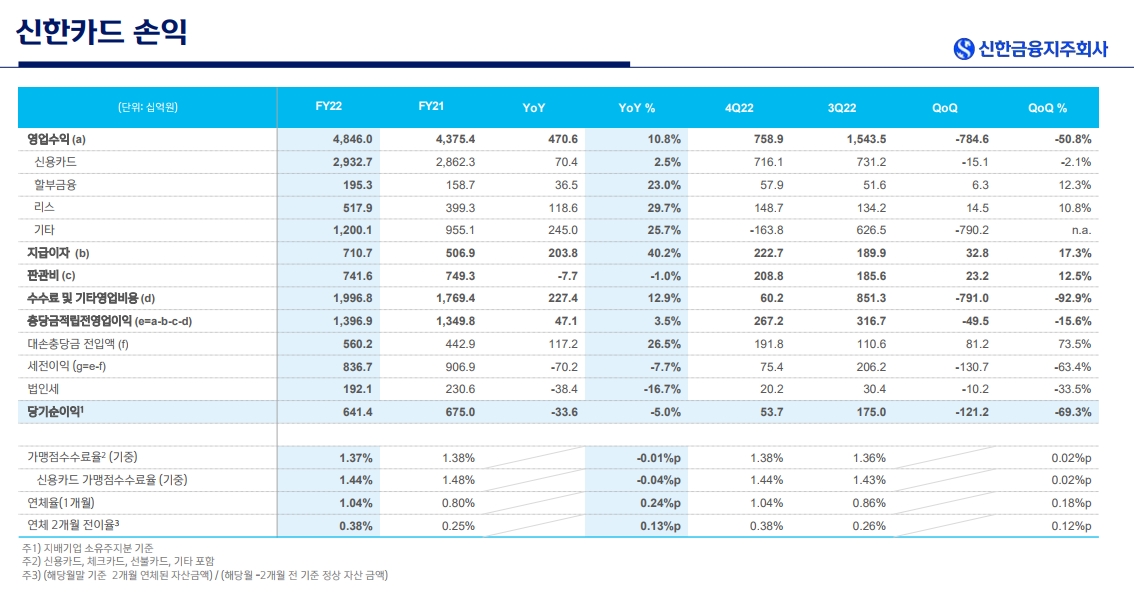Click the Shinhan Financial Group logo icon
This screenshot has height=593, width=1134.
(x=964, y=49)
